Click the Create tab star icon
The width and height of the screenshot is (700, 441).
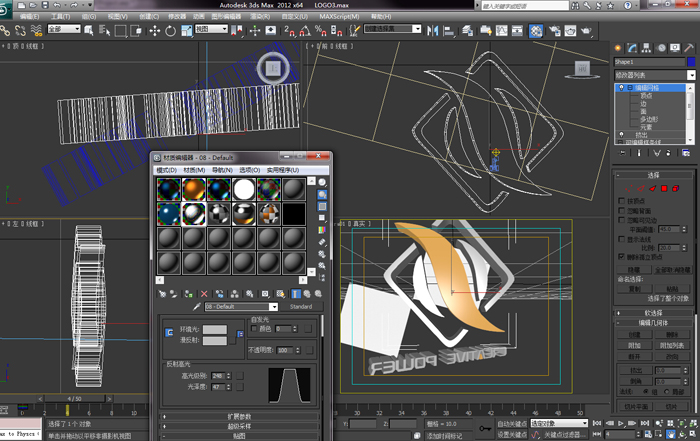[x=618, y=47]
